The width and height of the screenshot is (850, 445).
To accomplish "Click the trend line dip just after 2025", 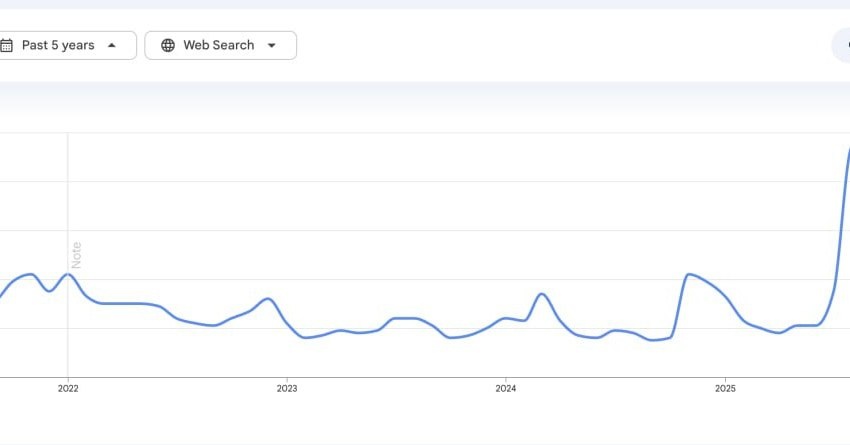I will (778, 332).
